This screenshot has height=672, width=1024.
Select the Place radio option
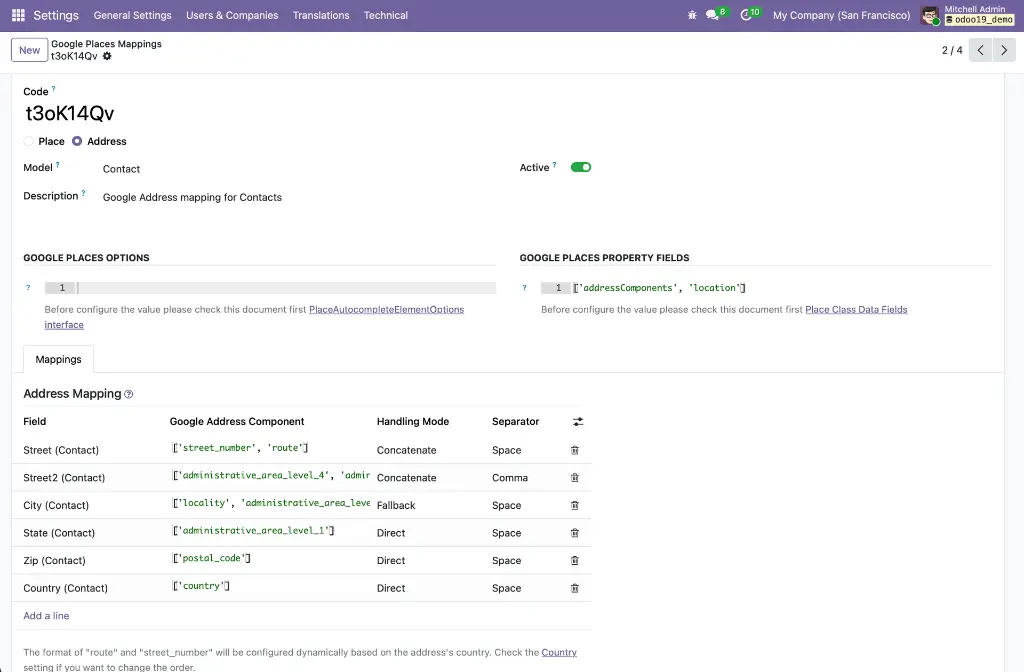click(x=28, y=141)
